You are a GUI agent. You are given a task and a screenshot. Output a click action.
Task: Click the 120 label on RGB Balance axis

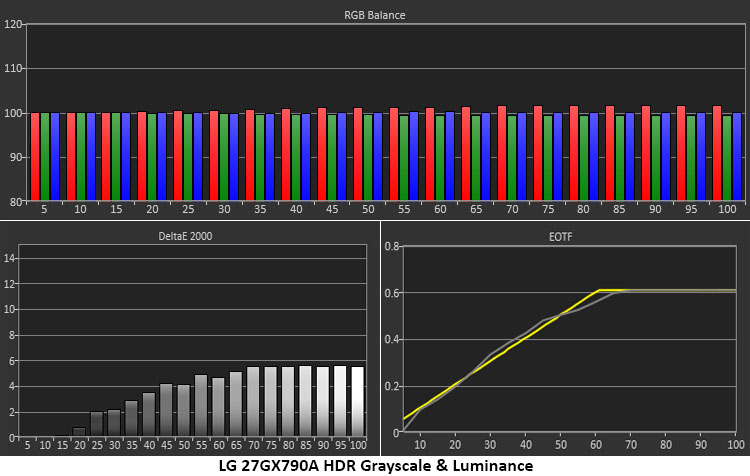click(13, 24)
